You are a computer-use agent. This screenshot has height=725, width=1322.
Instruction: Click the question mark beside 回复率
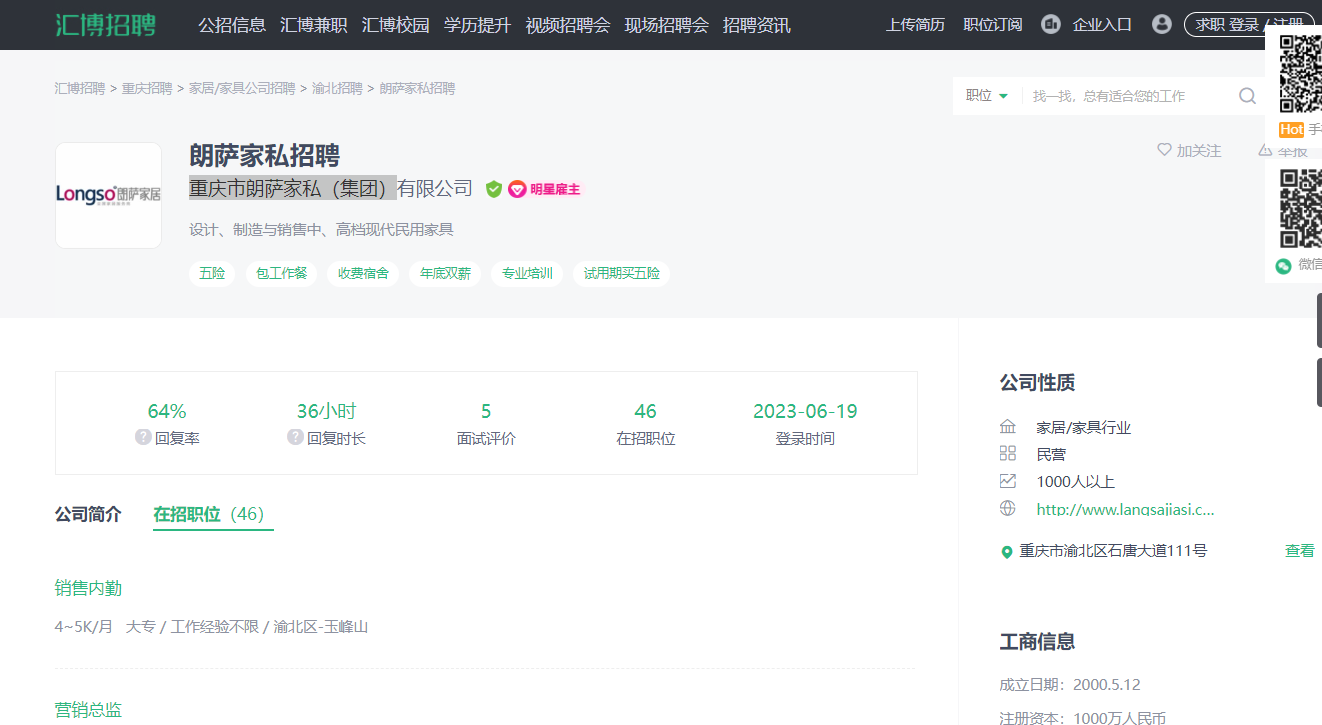143,437
